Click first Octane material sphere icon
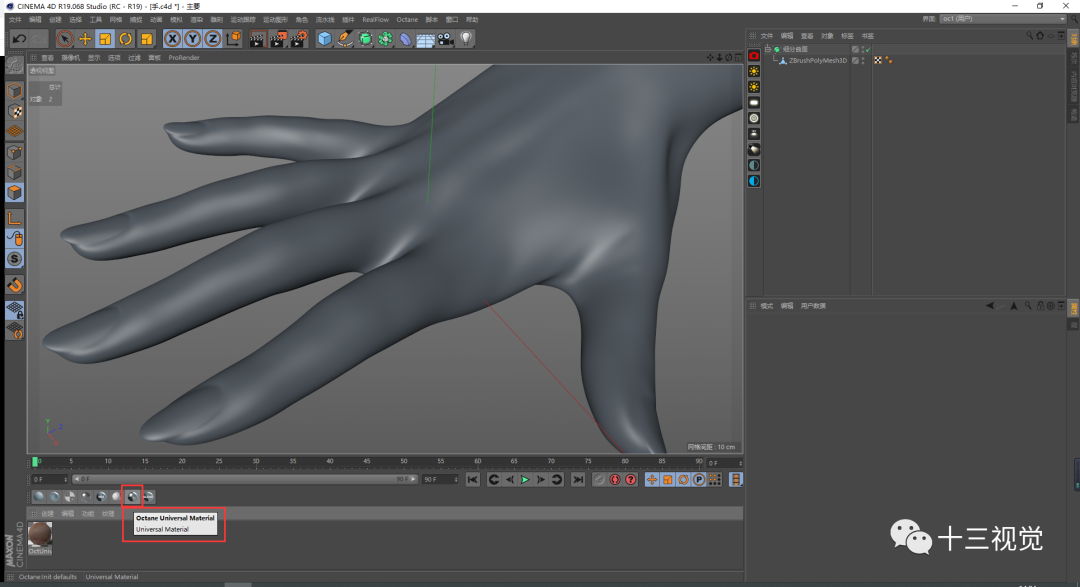Image resolution: width=1080 pixels, height=587 pixels. click(x=39, y=496)
